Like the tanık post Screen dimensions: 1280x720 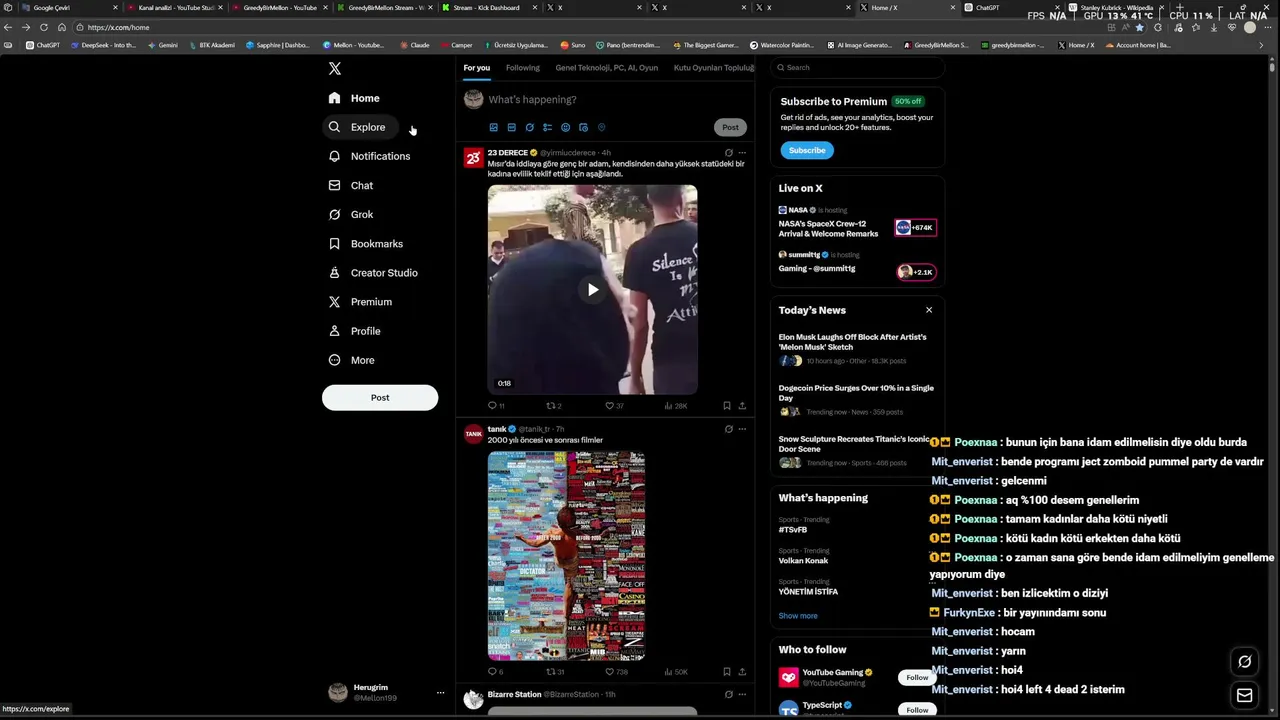(615, 672)
